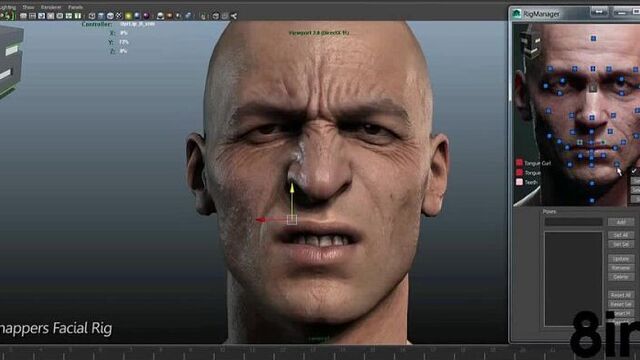Toggle the Tongue Curl red checkbox
The height and width of the screenshot is (360, 640).
tap(519, 162)
